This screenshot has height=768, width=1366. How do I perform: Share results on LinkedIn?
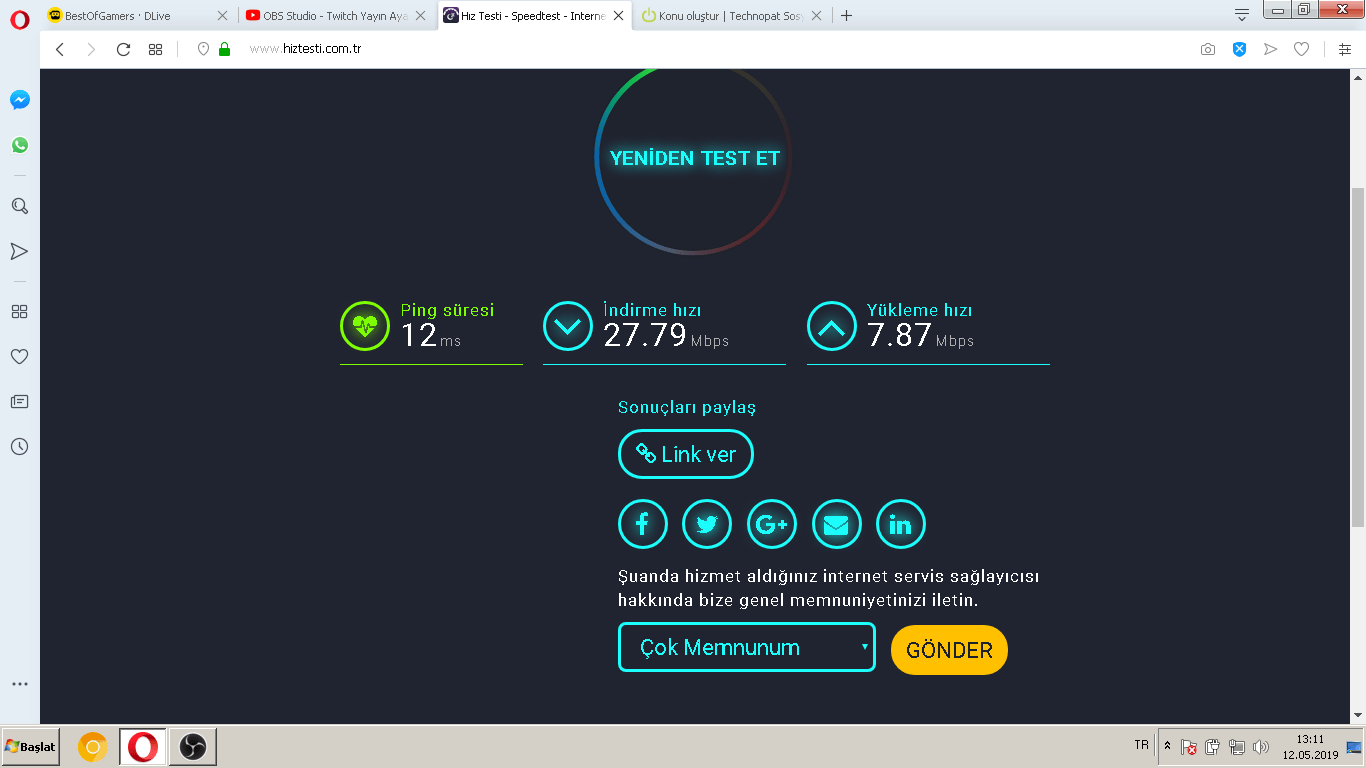901,524
